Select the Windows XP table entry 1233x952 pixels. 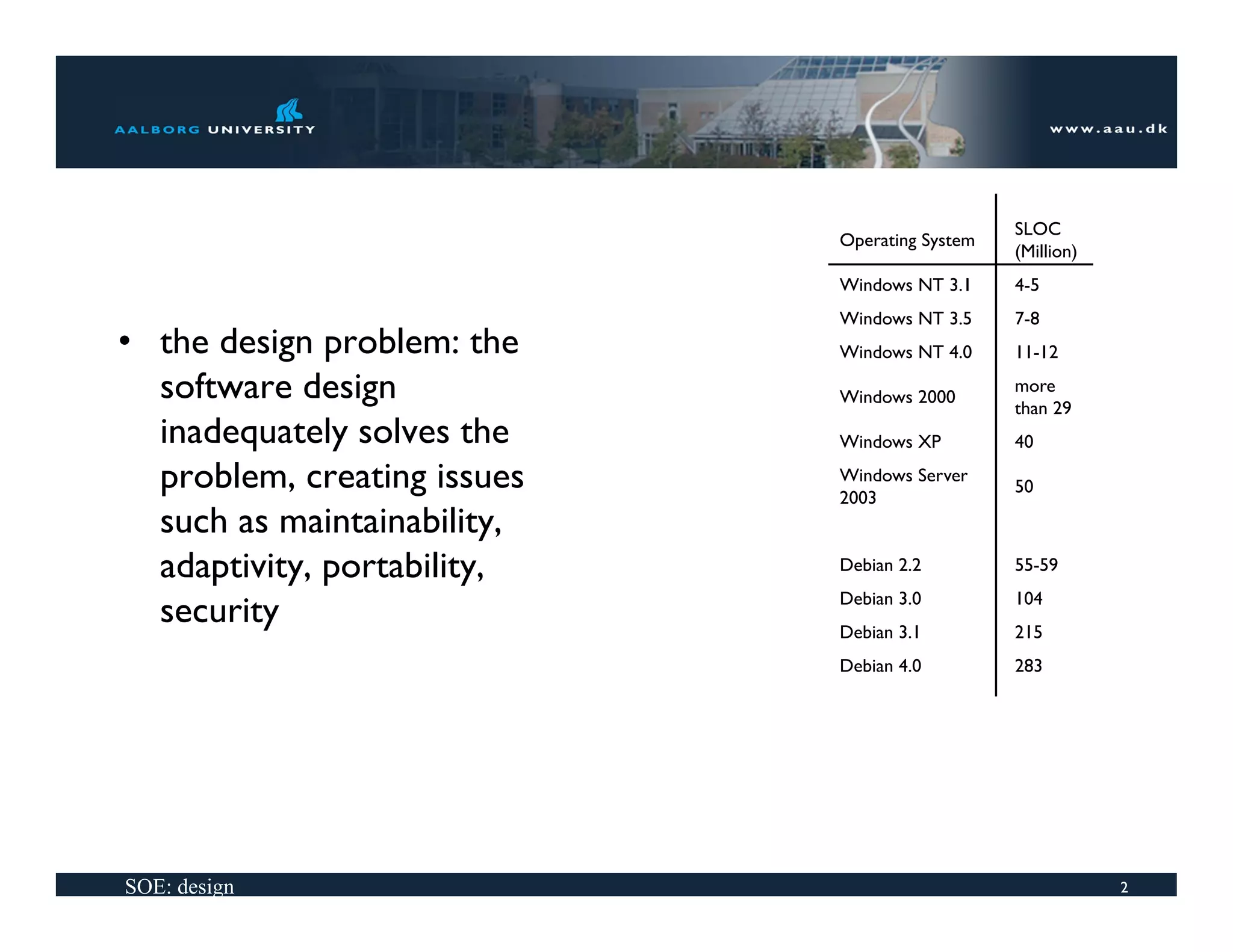click(890, 442)
